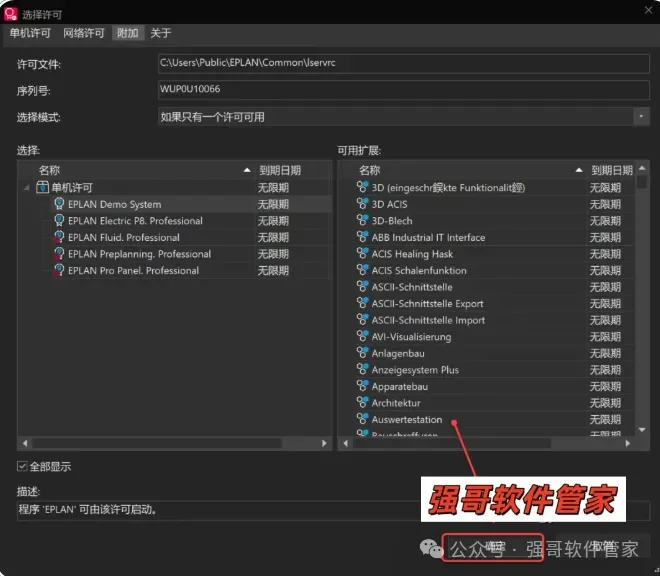Select EPLAN Electric P8. Professional
660x576 pixels.
[135, 221]
